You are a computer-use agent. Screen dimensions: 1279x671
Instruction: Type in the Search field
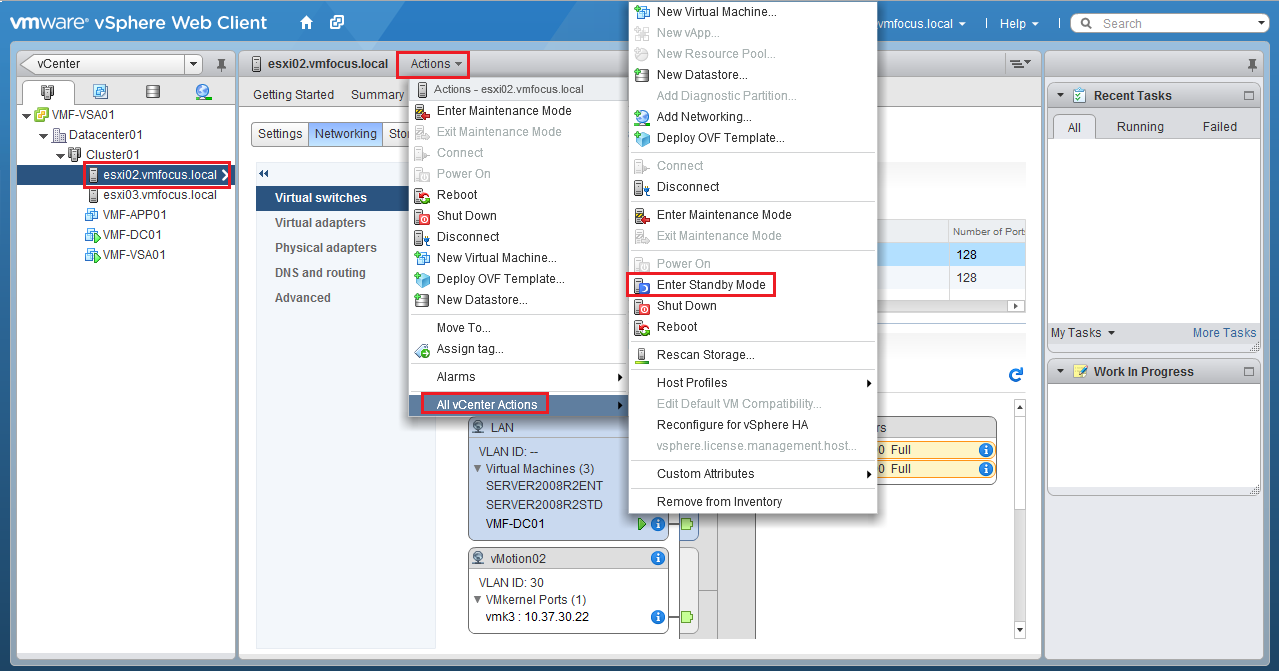click(x=1176, y=23)
